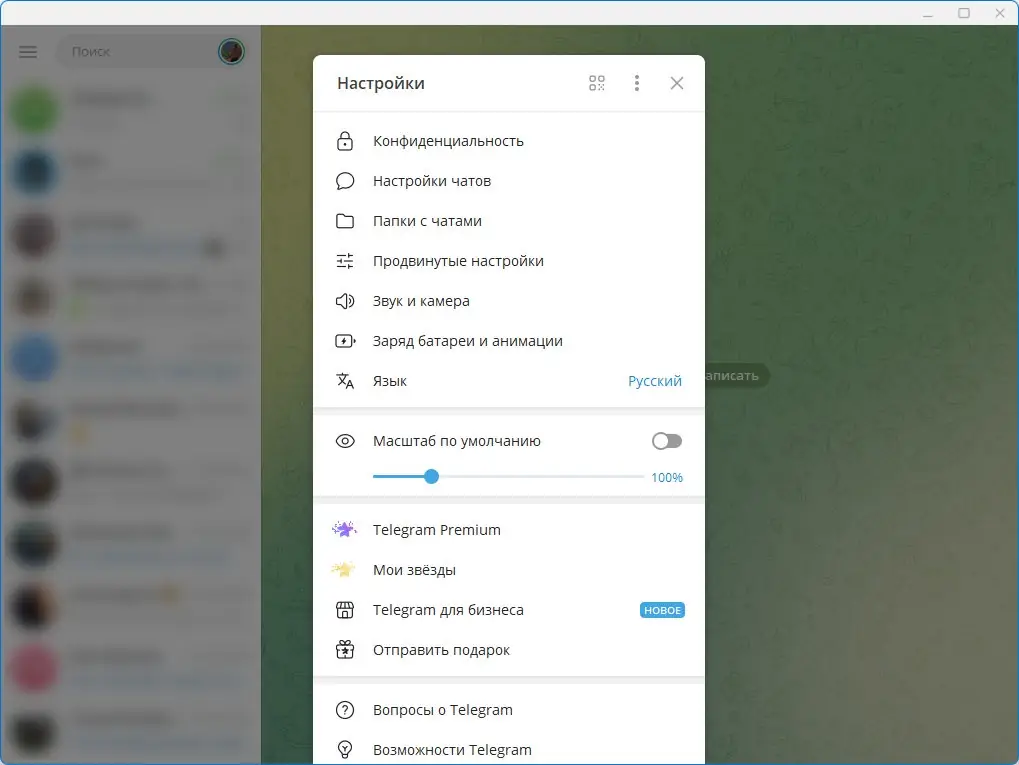
Task: Click the gift icon beside Отправить подарок
Action: pos(345,649)
